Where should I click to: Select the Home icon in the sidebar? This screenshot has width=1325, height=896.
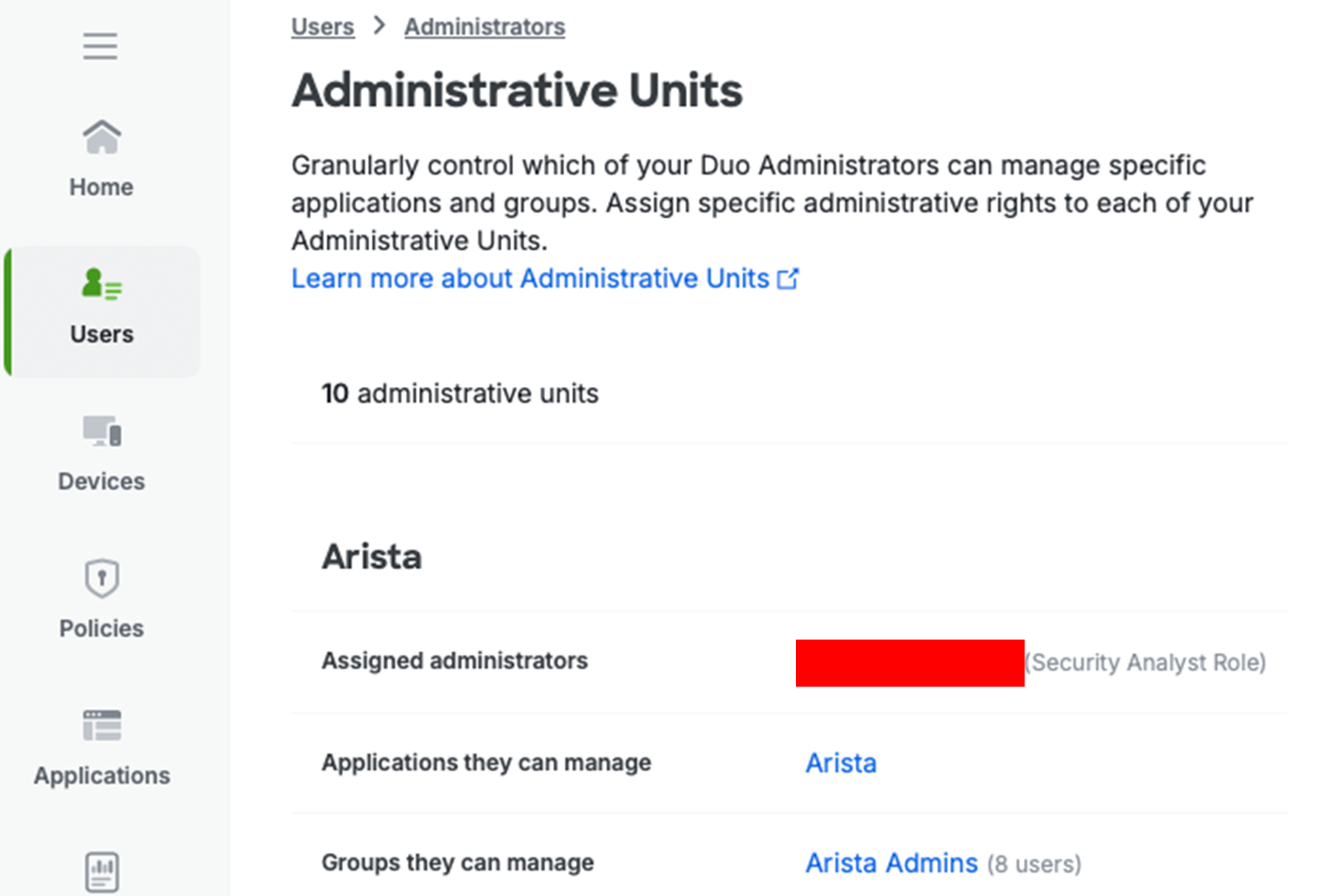[100, 137]
